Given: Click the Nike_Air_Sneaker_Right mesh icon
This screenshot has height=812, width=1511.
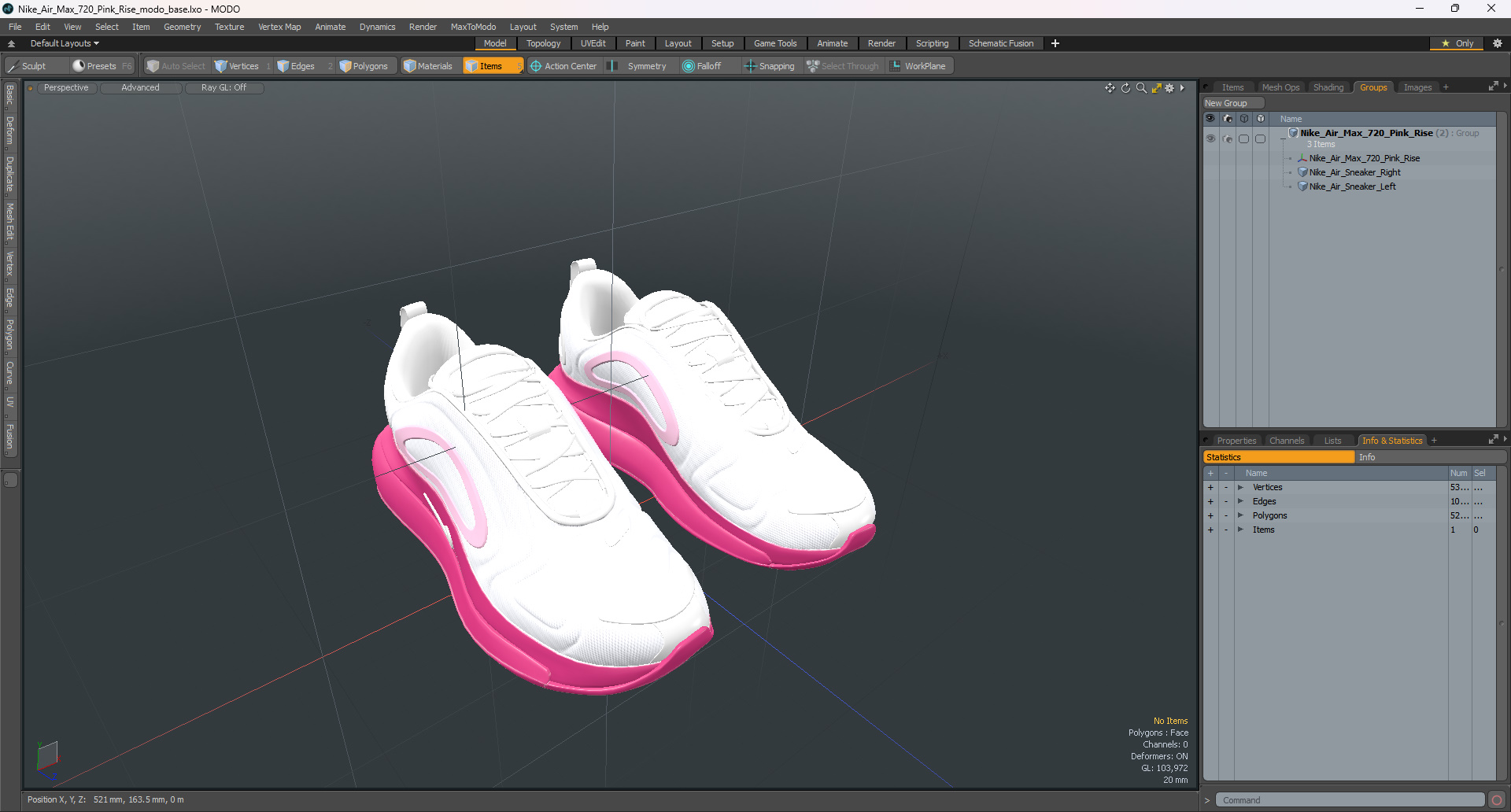Looking at the screenshot, I should [x=1302, y=172].
